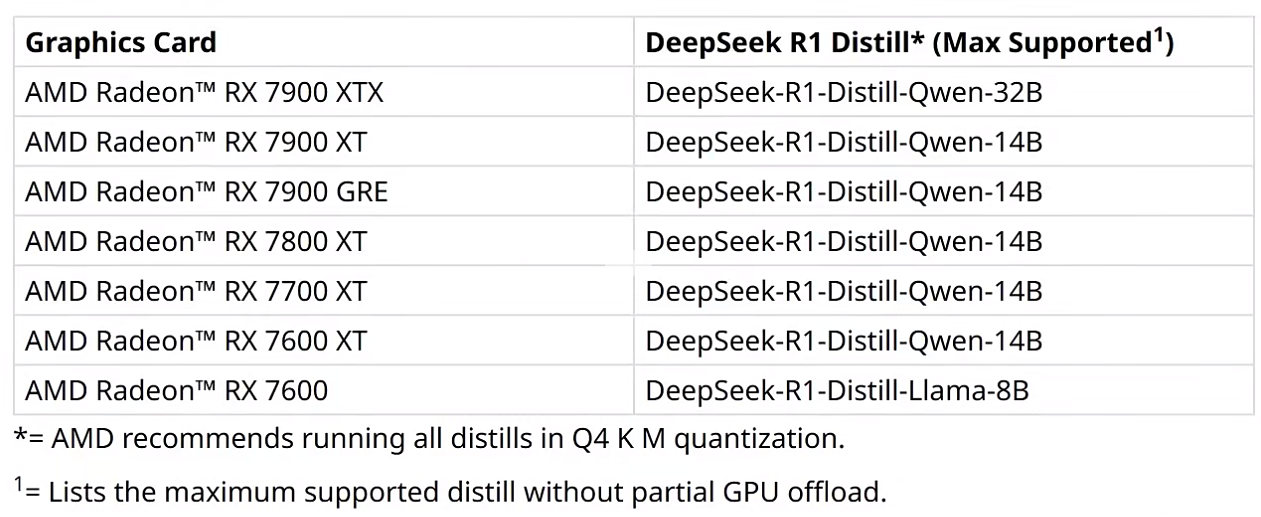1261x517 pixels.
Task: Click the Qwen-14B model in the RX 7800 XT row
Action: click(844, 242)
